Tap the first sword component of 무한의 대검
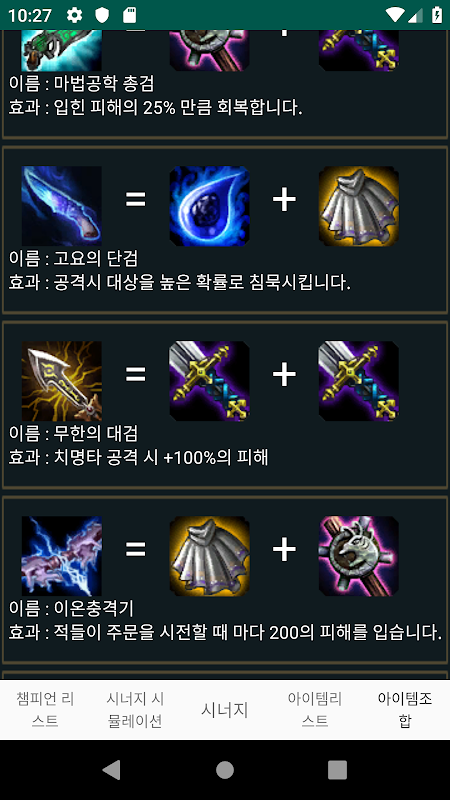 (209, 381)
